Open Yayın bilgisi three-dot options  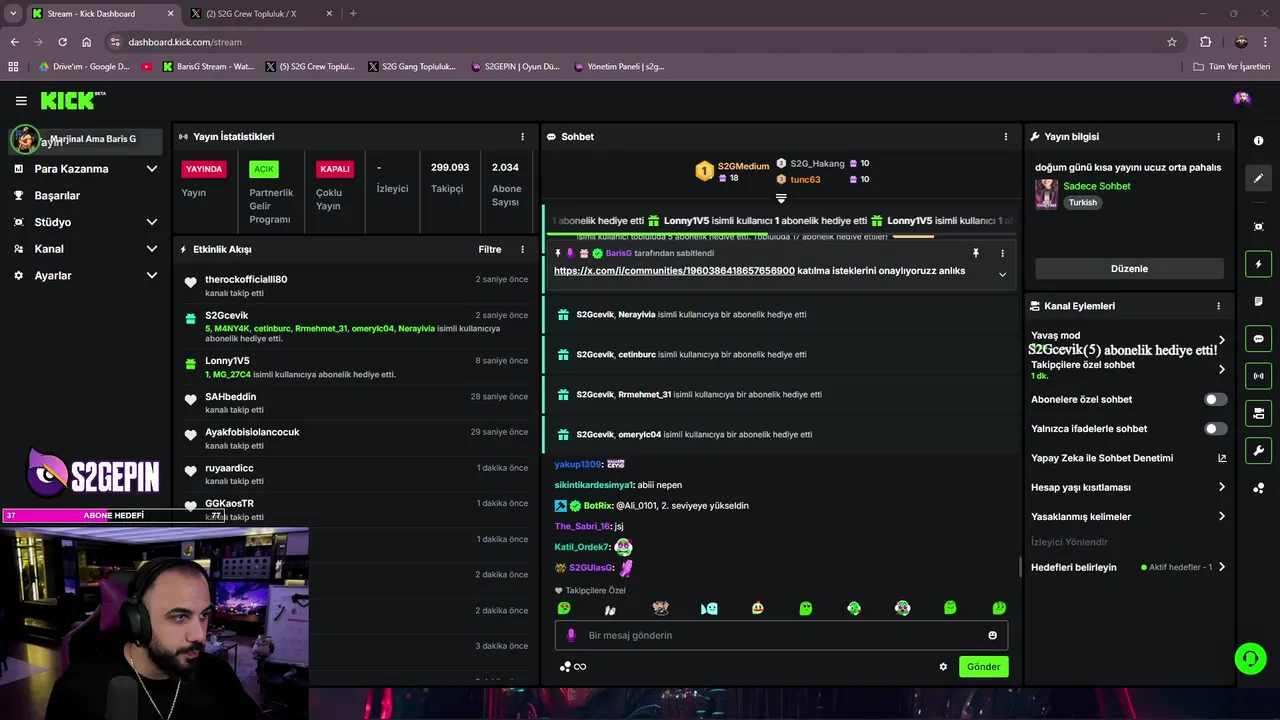click(x=1218, y=137)
